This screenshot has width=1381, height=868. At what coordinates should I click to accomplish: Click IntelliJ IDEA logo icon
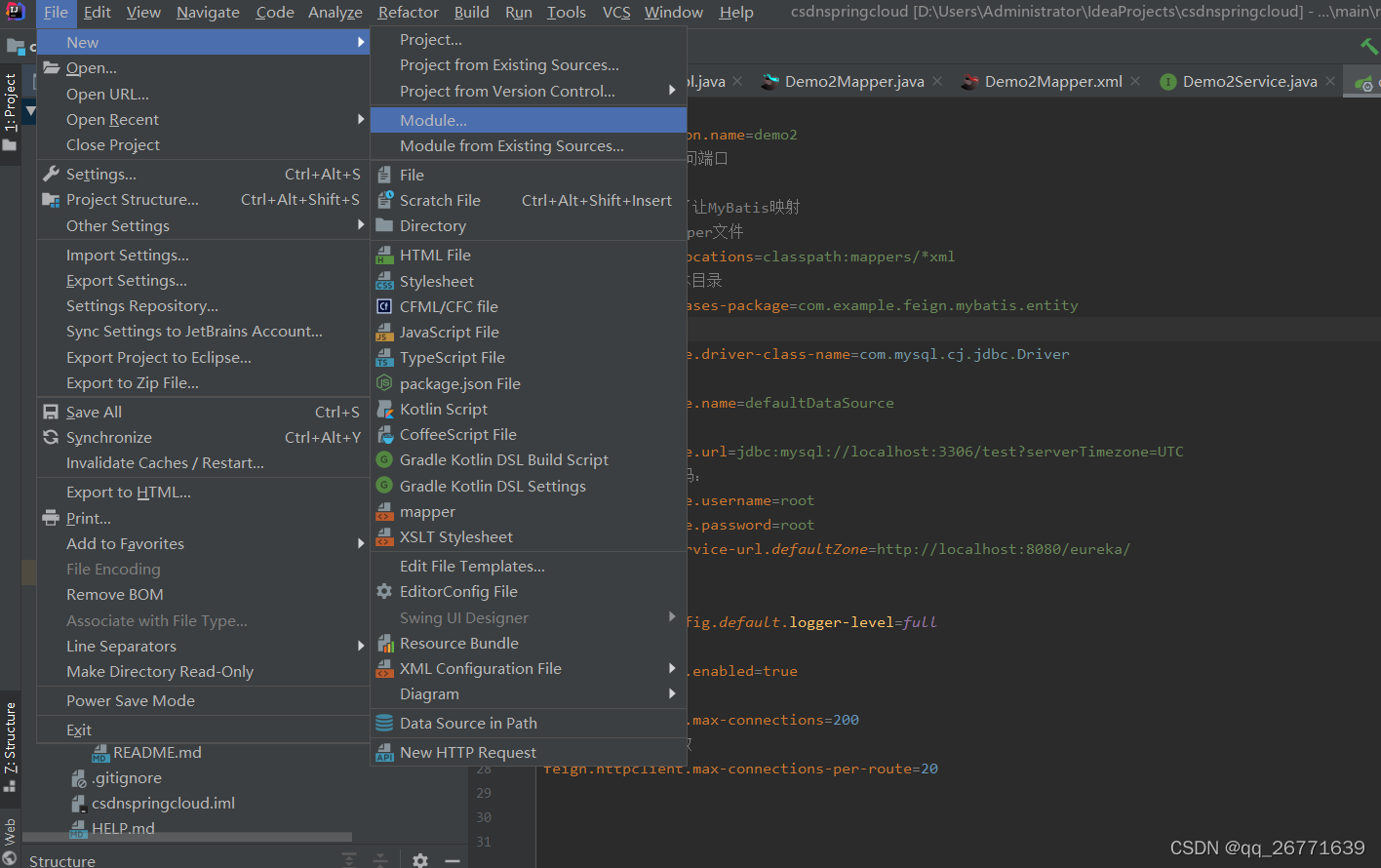click(16, 12)
